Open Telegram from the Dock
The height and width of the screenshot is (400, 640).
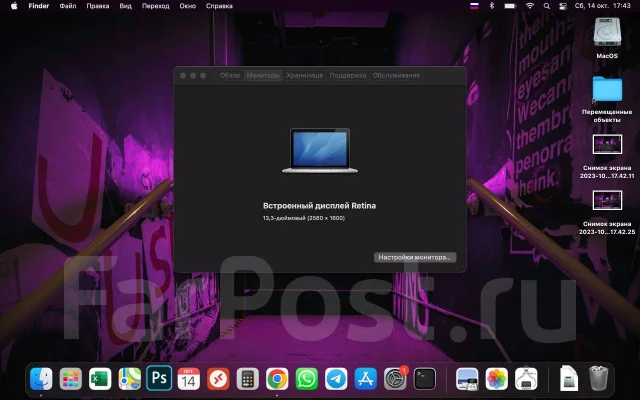pos(336,379)
